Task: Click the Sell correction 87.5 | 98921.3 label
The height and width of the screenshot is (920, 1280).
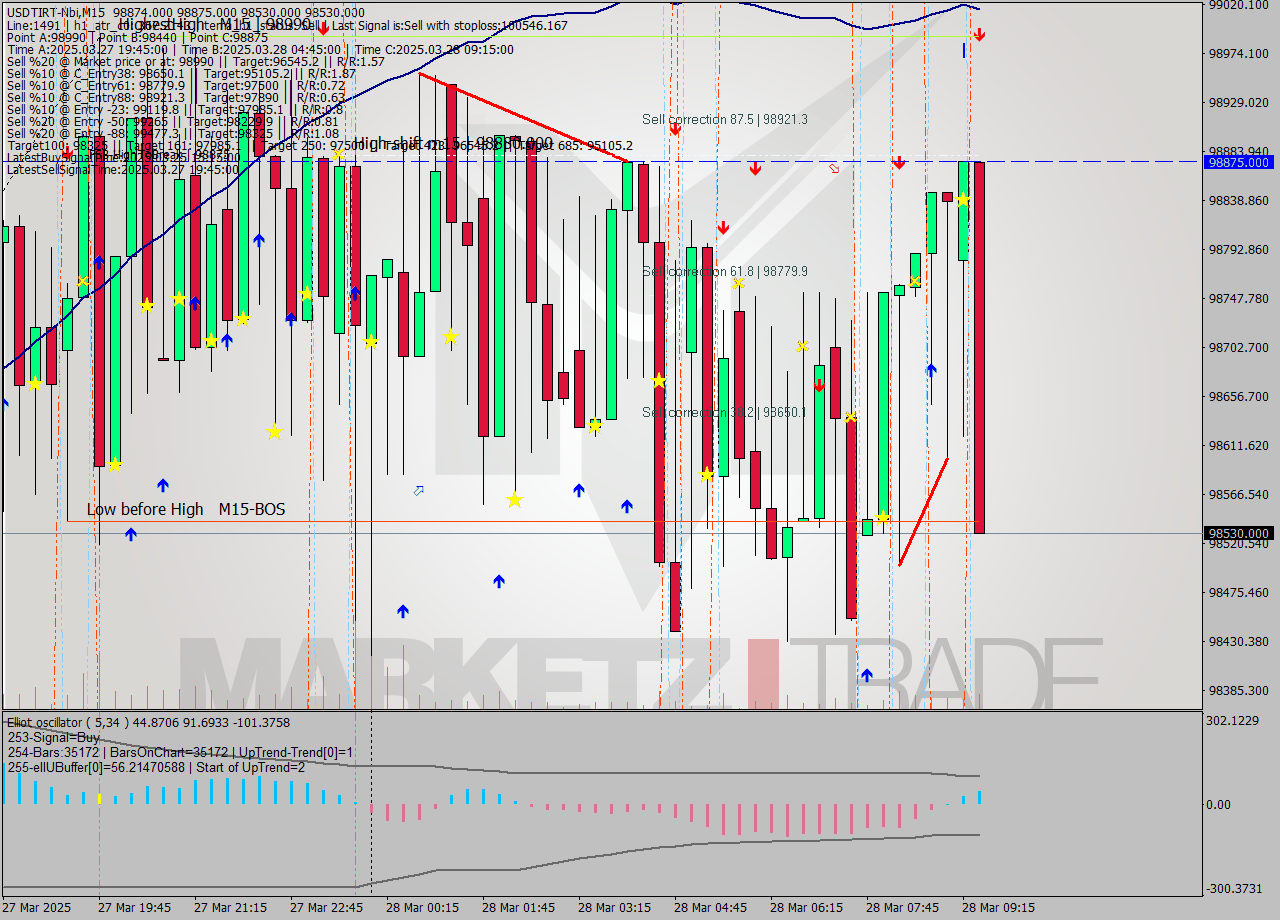Action: tap(724, 119)
